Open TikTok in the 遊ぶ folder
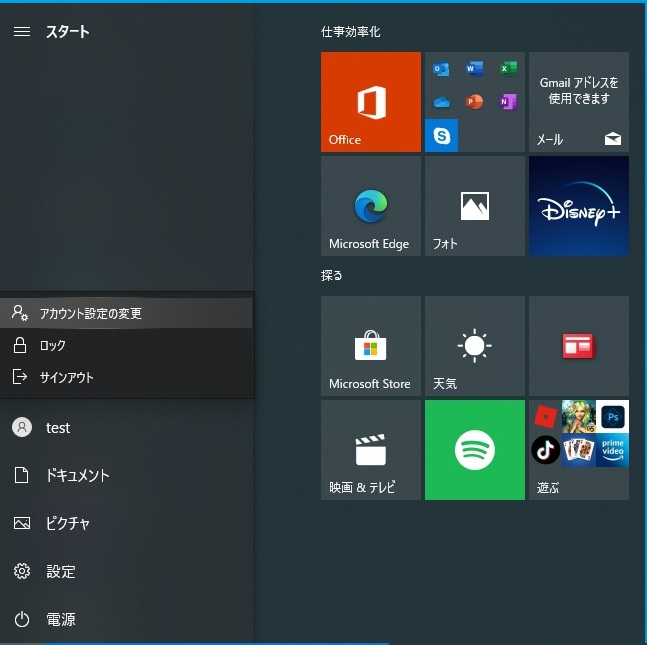The height and width of the screenshot is (645, 647). pyautogui.click(x=545, y=450)
